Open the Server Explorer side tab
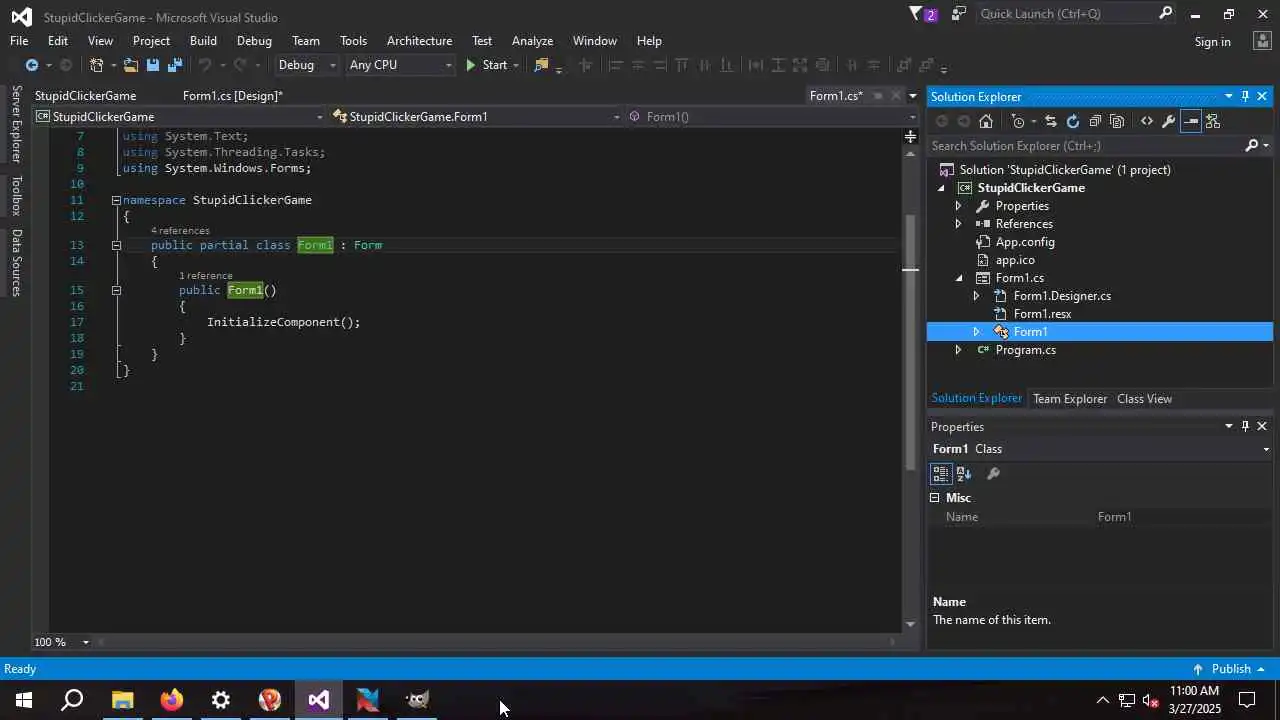Image resolution: width=1280 pixels, height=720 pixels. pos(16,124)
